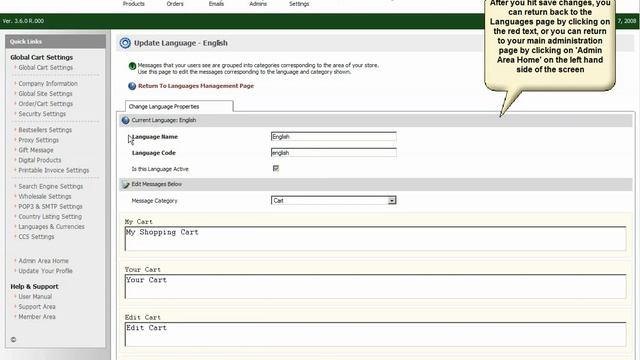Click the My Cart message text area
640x360 pixels.
[x=375, y=239]
